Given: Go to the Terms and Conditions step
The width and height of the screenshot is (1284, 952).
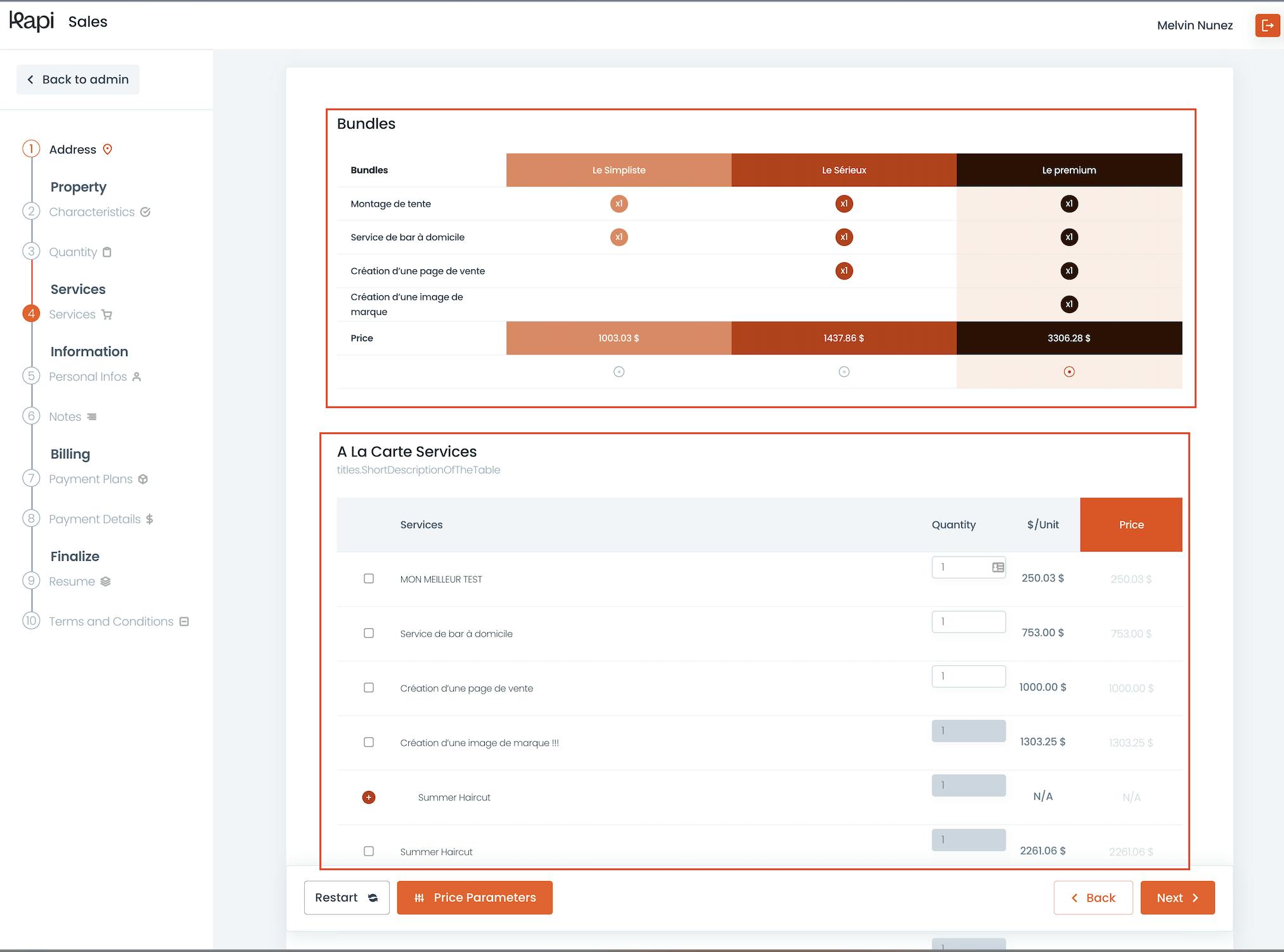Looking at the screenshot, I should [x=111, y=622].
